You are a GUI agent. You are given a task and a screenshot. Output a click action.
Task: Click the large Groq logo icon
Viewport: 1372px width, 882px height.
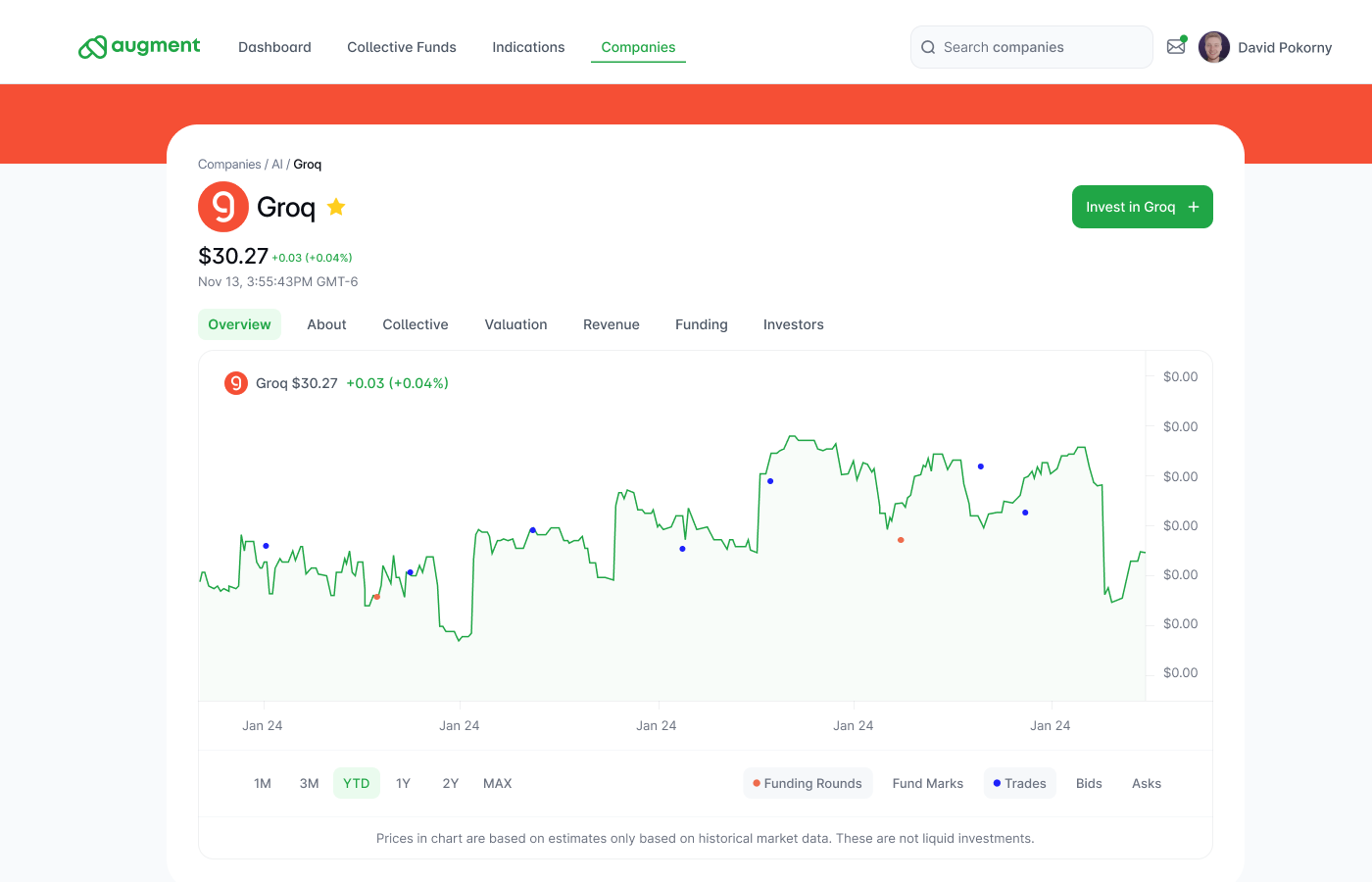(223, 207)
